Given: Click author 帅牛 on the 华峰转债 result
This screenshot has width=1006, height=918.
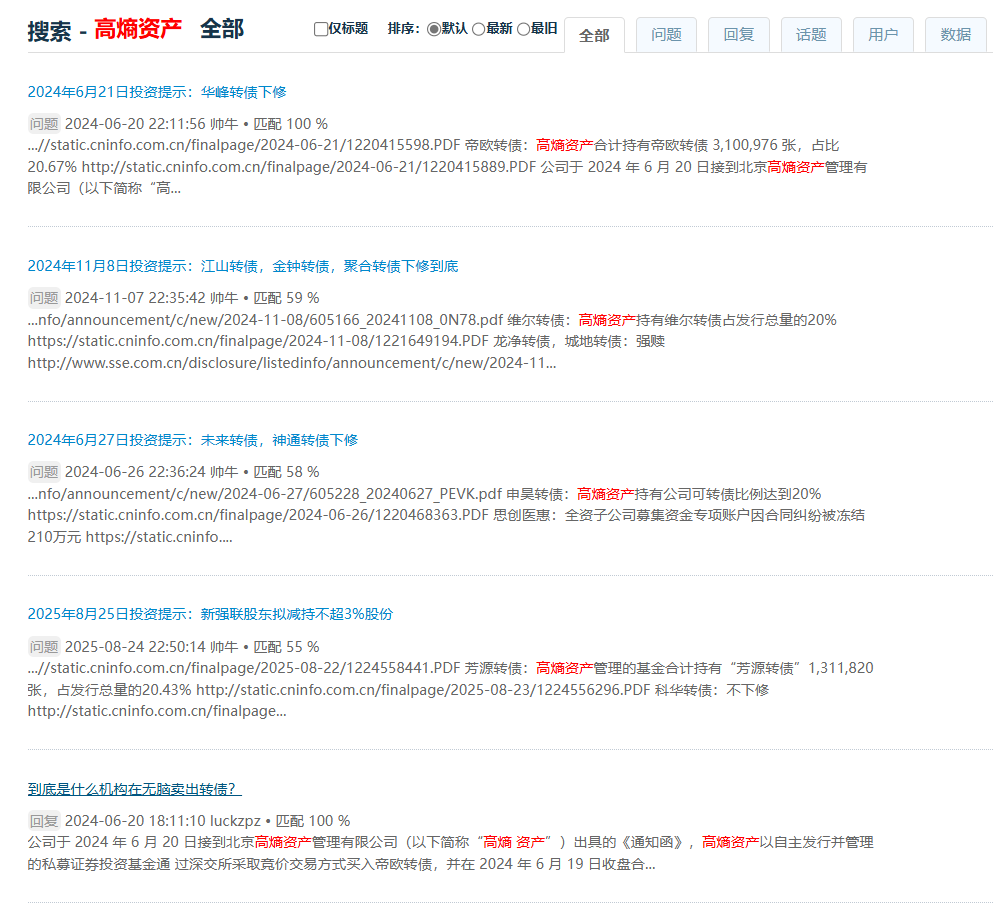Looking at the screenshot, I should [x=224, y=124].
